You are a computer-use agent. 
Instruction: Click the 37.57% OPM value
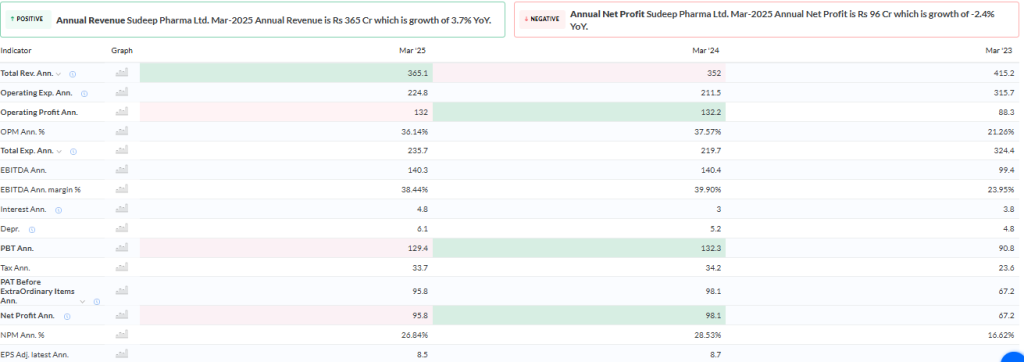click(708, 132)
